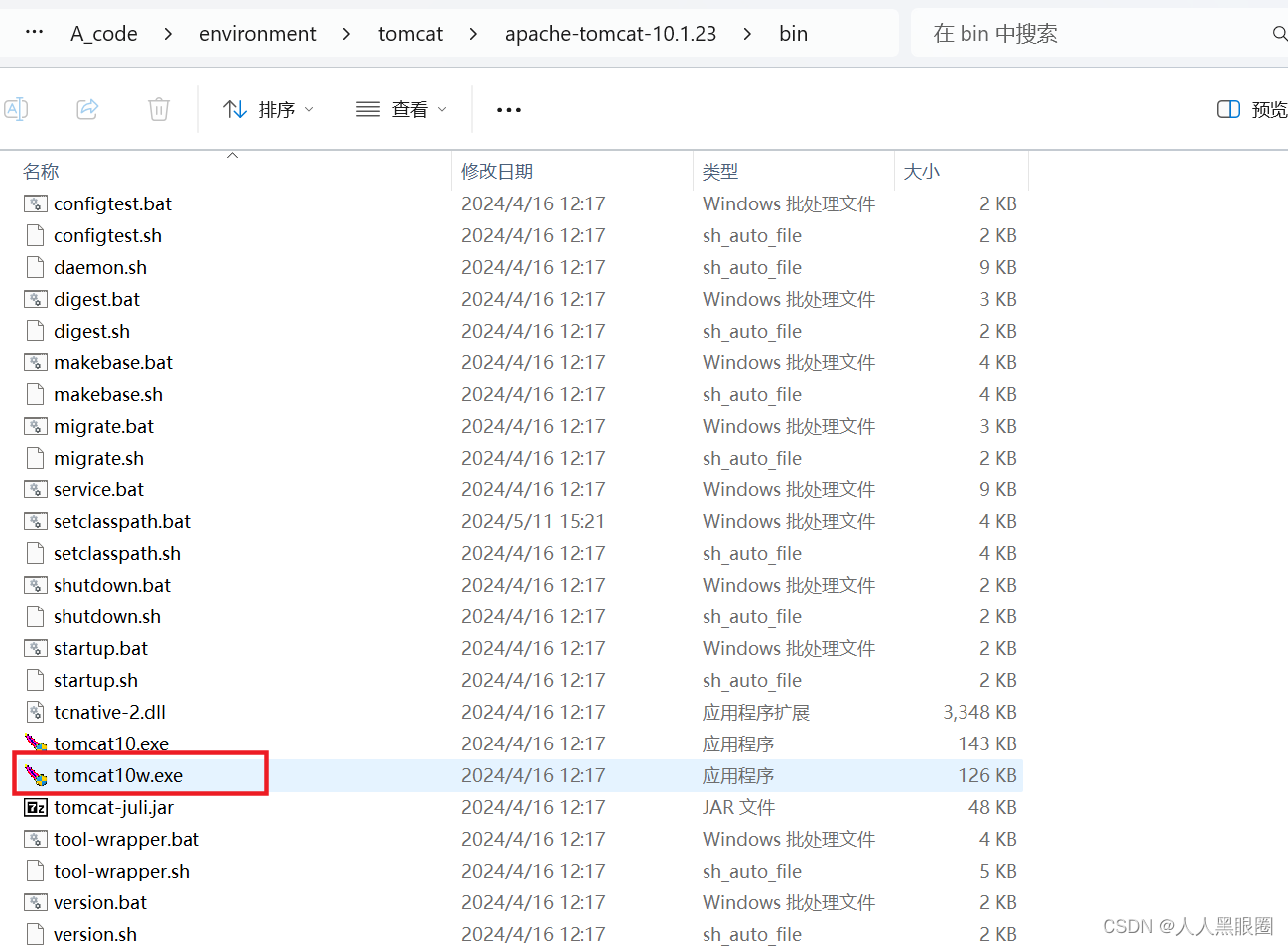This screenshot has height=946, width=1288.
Task: Click the 48 KB size cell
Action: pos(992,807)
